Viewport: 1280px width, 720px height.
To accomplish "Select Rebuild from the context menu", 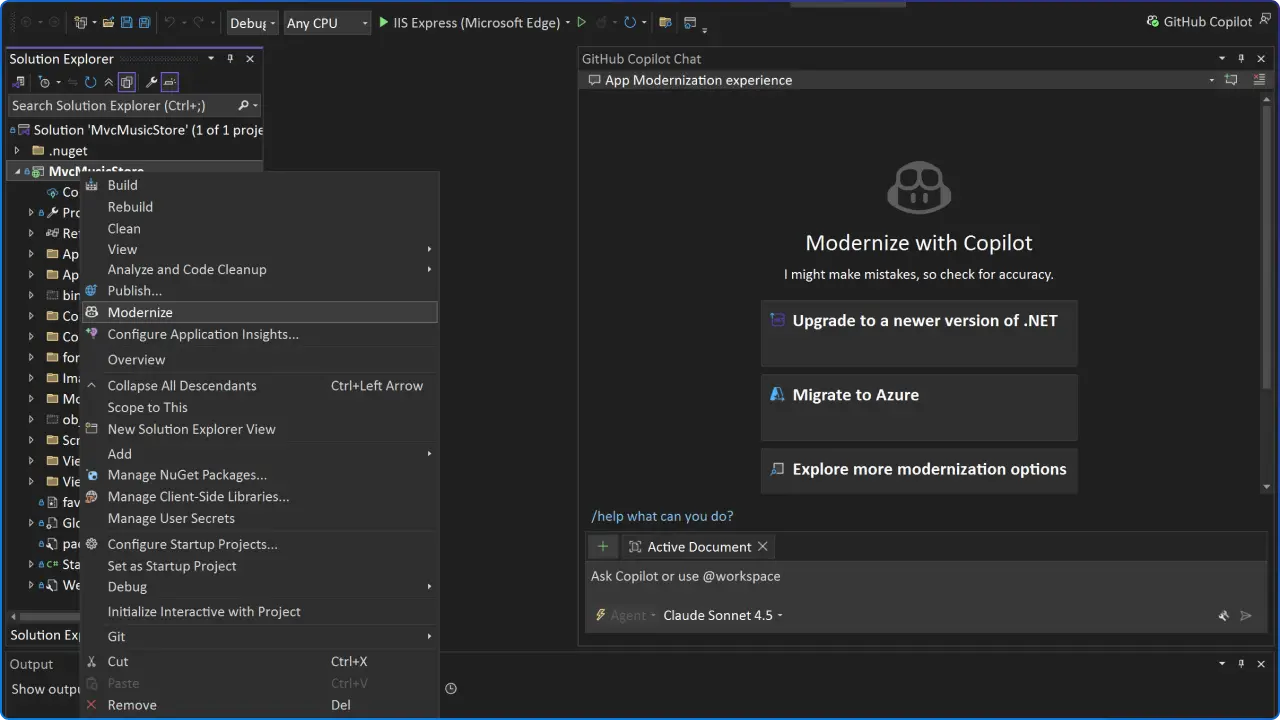I will (x=260, y=207).
